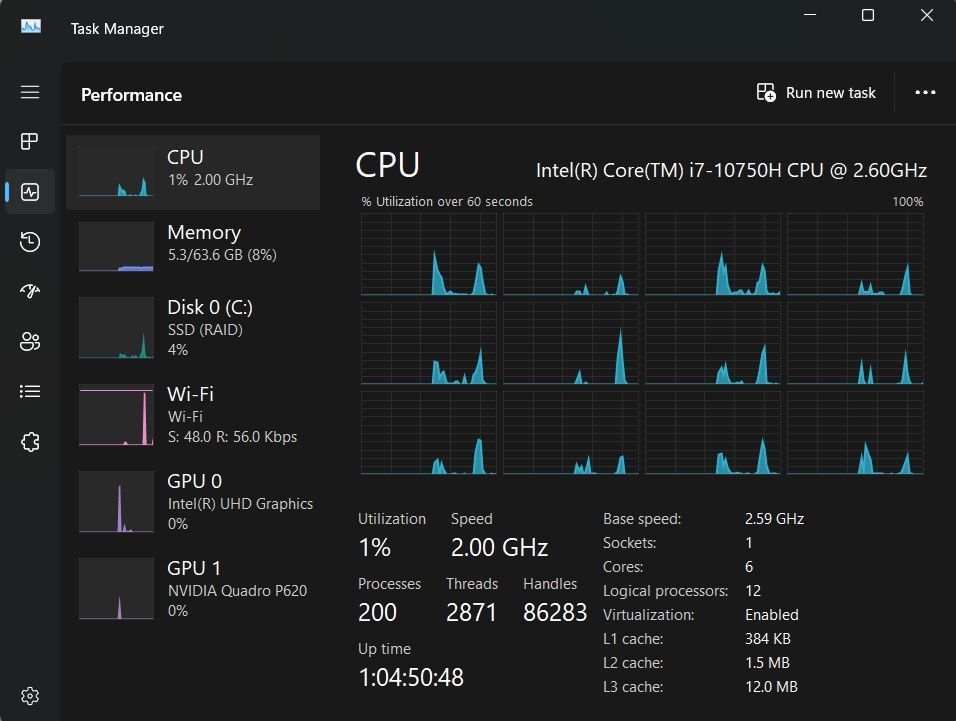Select GPU 0 Intel UHD Graphics entry
This screenshot has width=956, height=721.
(x=193, y=502)
